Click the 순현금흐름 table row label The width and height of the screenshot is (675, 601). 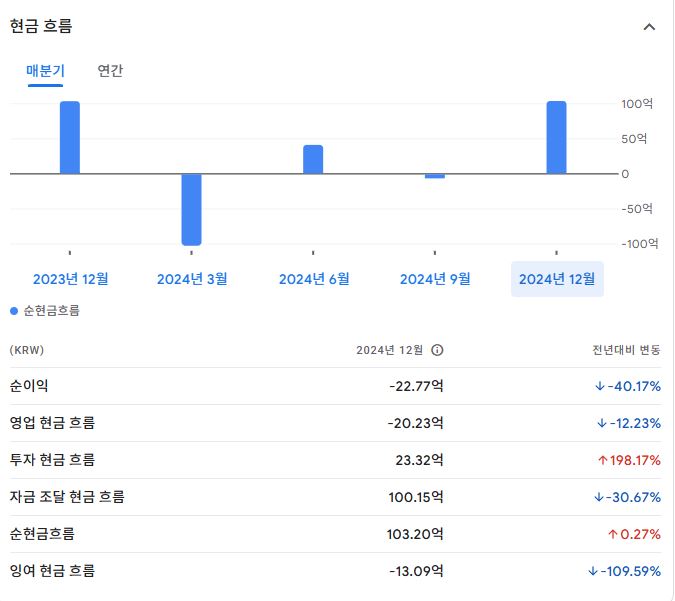coord(42,534)
